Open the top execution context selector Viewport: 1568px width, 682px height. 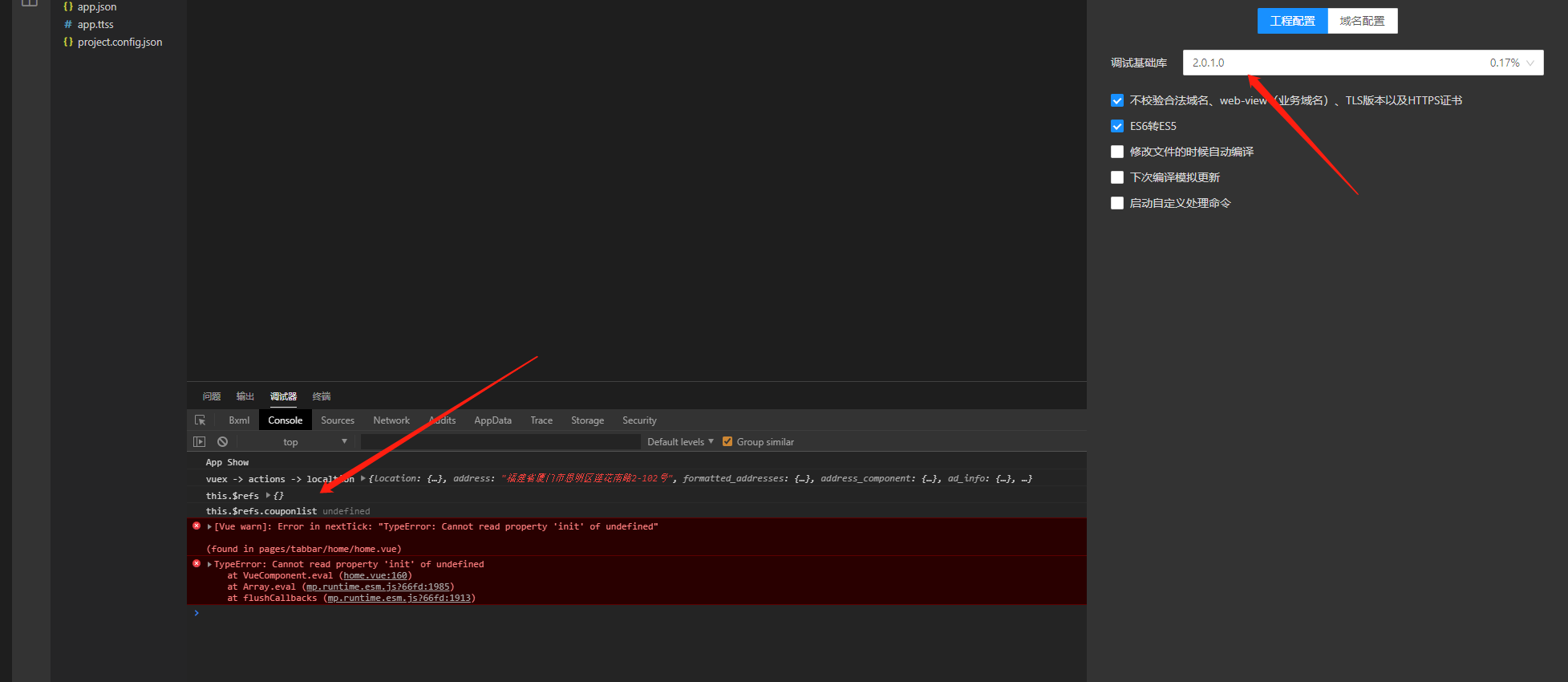[x=314, y=442]
